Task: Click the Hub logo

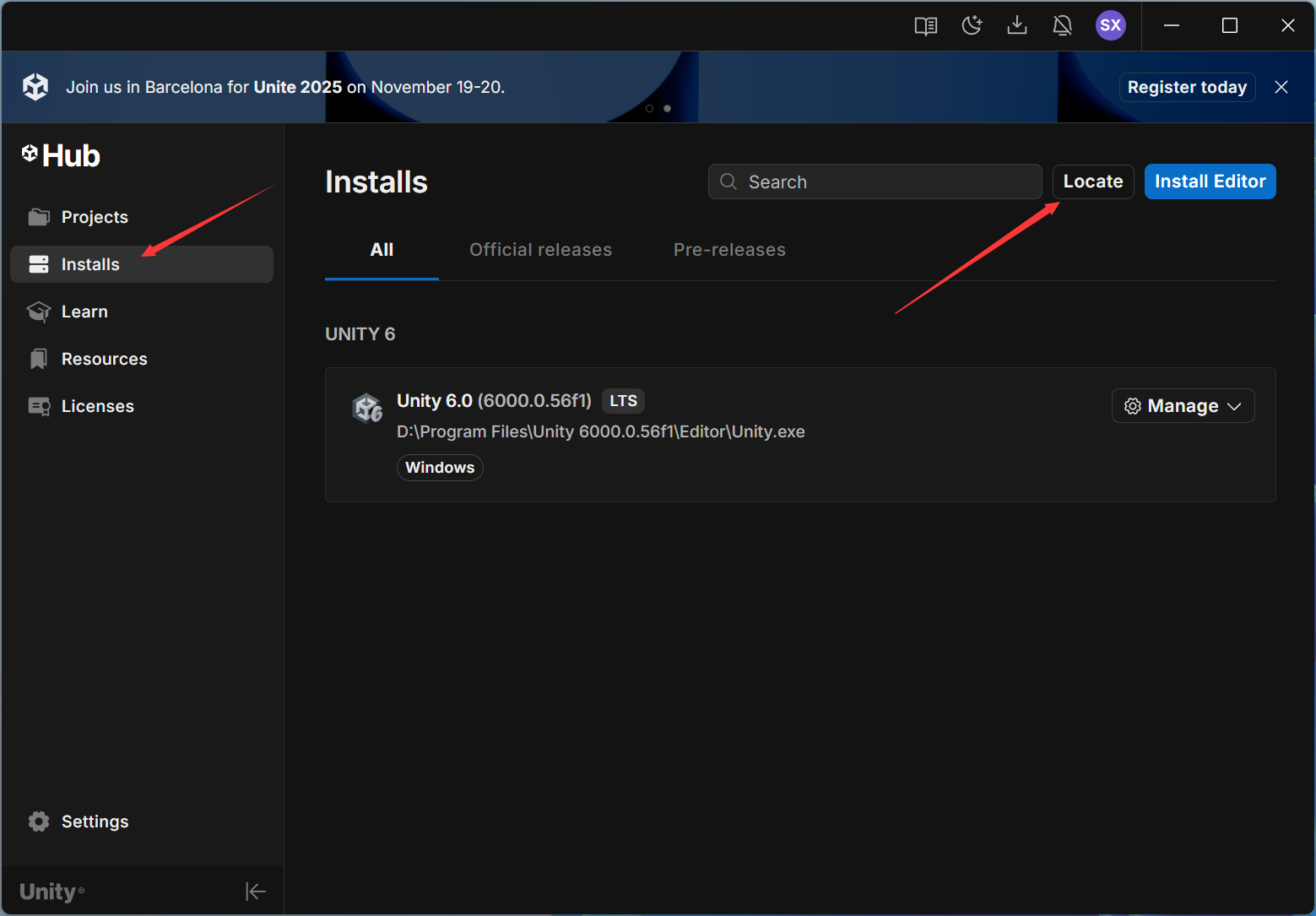Action: (61, 155)
